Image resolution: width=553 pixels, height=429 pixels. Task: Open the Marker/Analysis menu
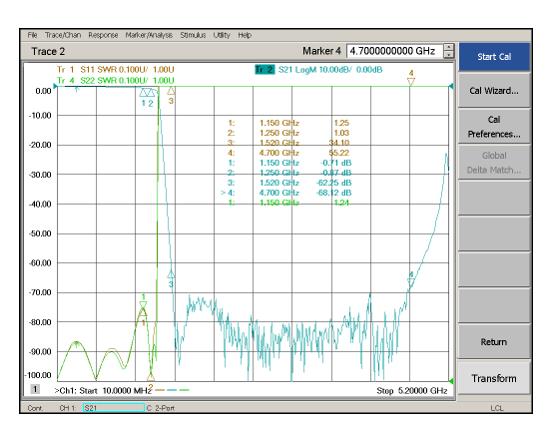click(x=149, y=35)
